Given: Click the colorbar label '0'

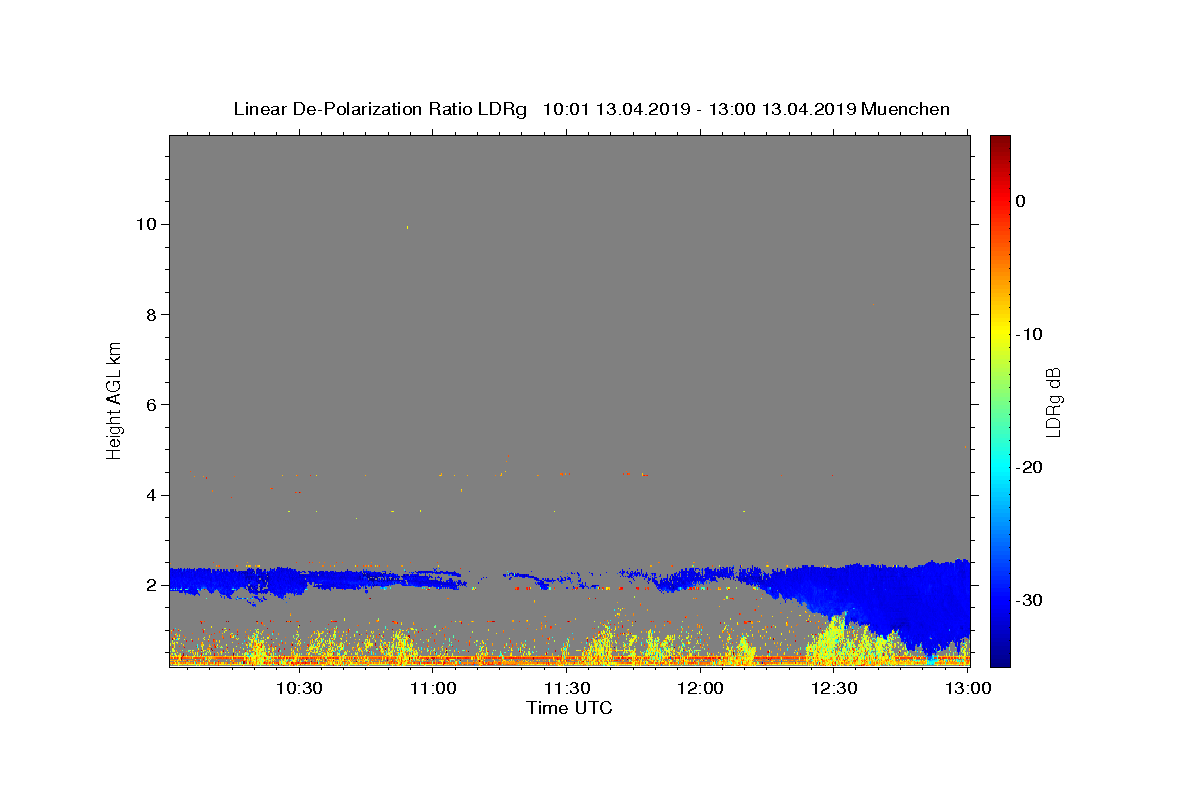Looking at the screenshot, I should 1021,201.
